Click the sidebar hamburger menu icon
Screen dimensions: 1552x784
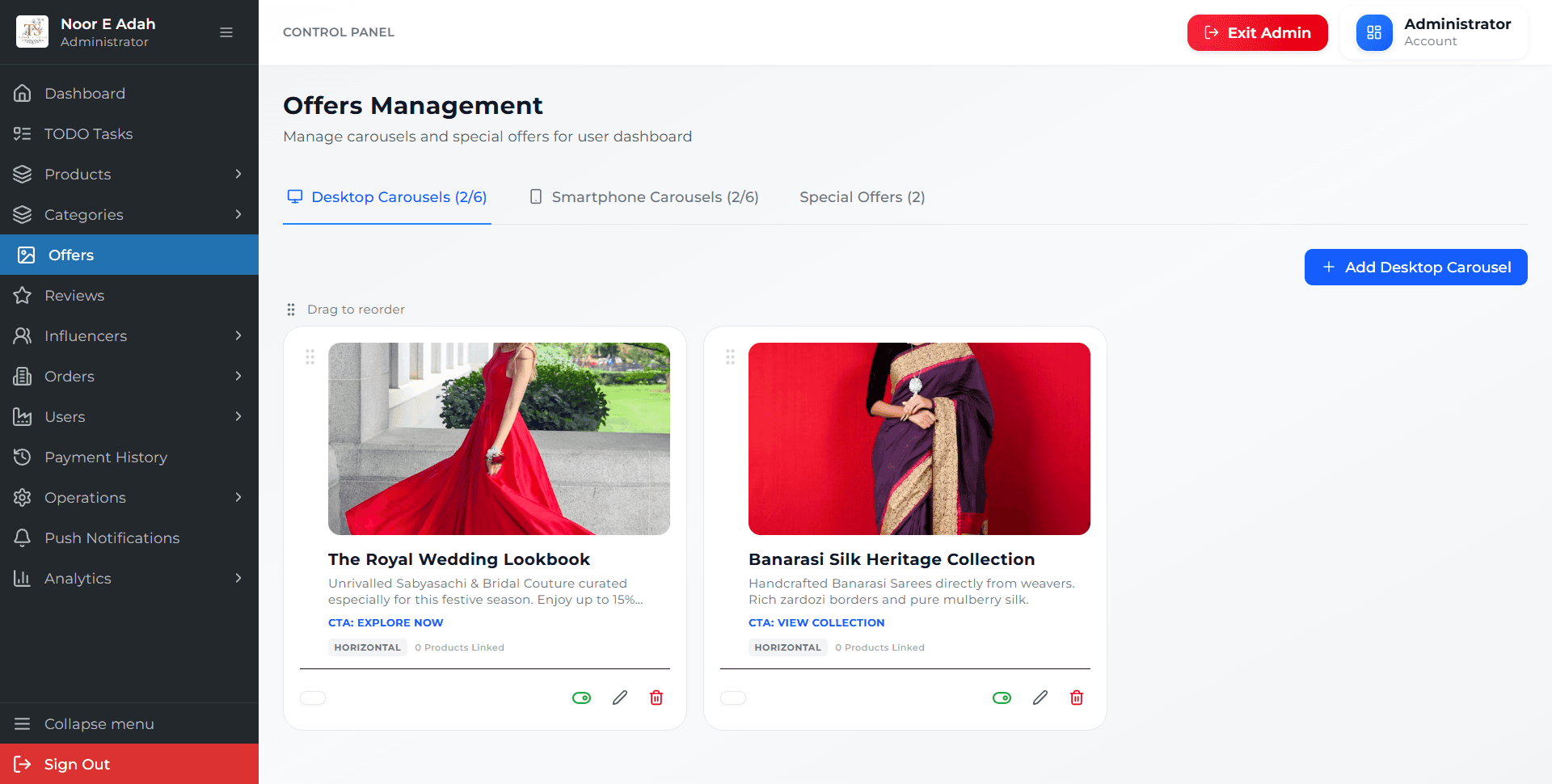(x=226, y=32)
